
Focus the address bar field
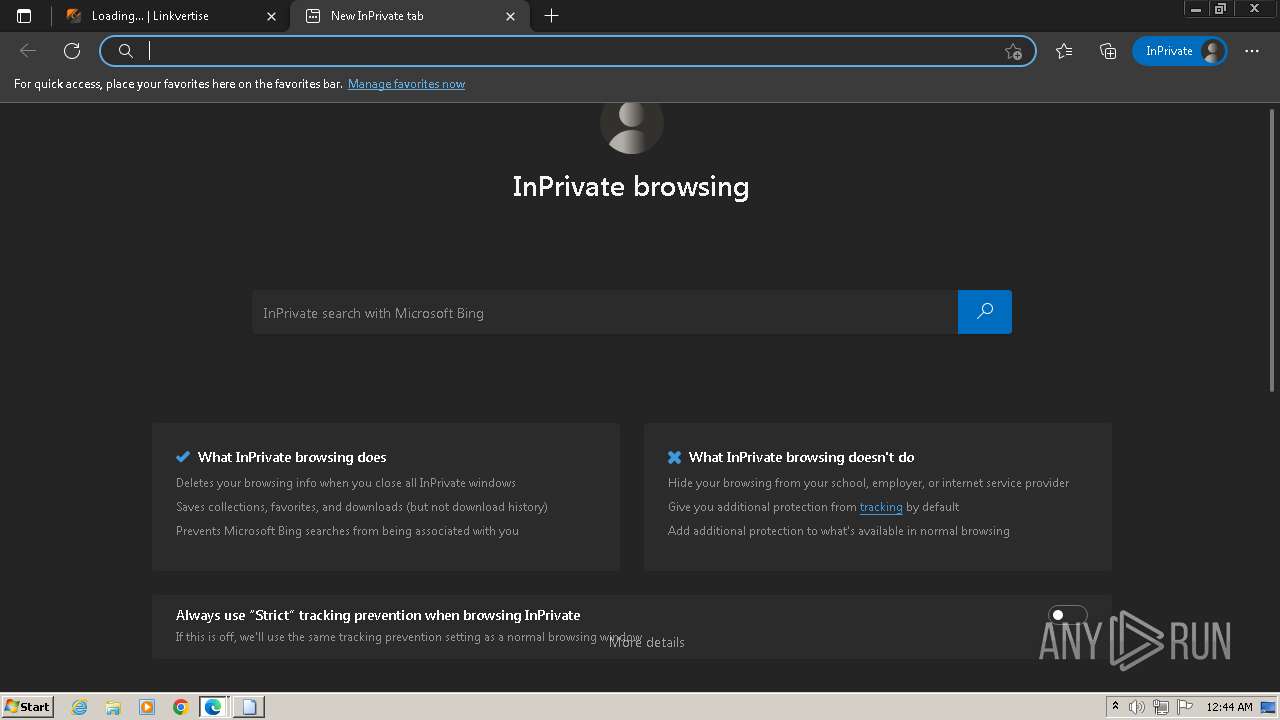570,51
